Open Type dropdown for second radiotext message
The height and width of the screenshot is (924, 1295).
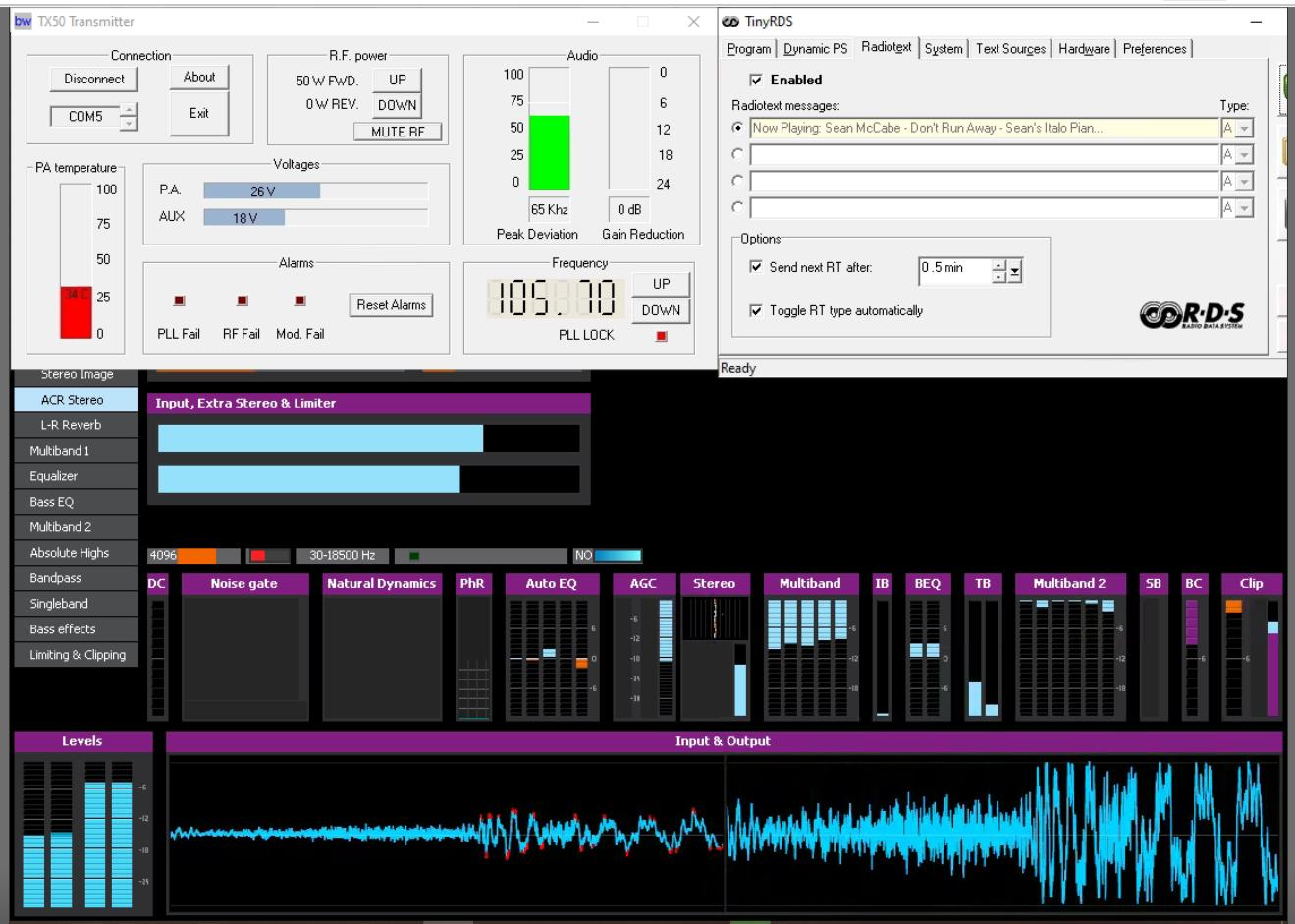1244,155
